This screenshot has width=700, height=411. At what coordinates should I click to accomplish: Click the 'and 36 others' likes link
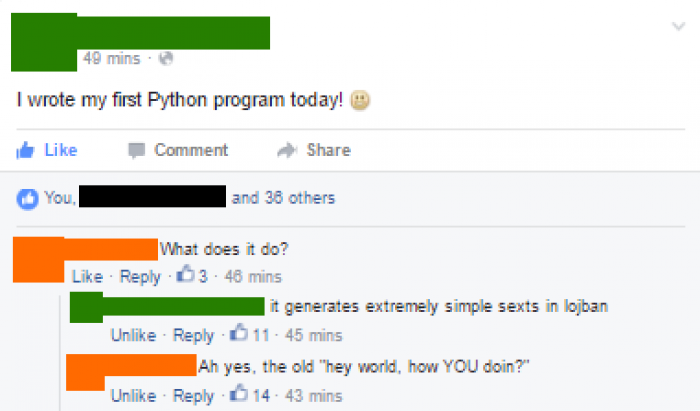[x=283, y=198]
